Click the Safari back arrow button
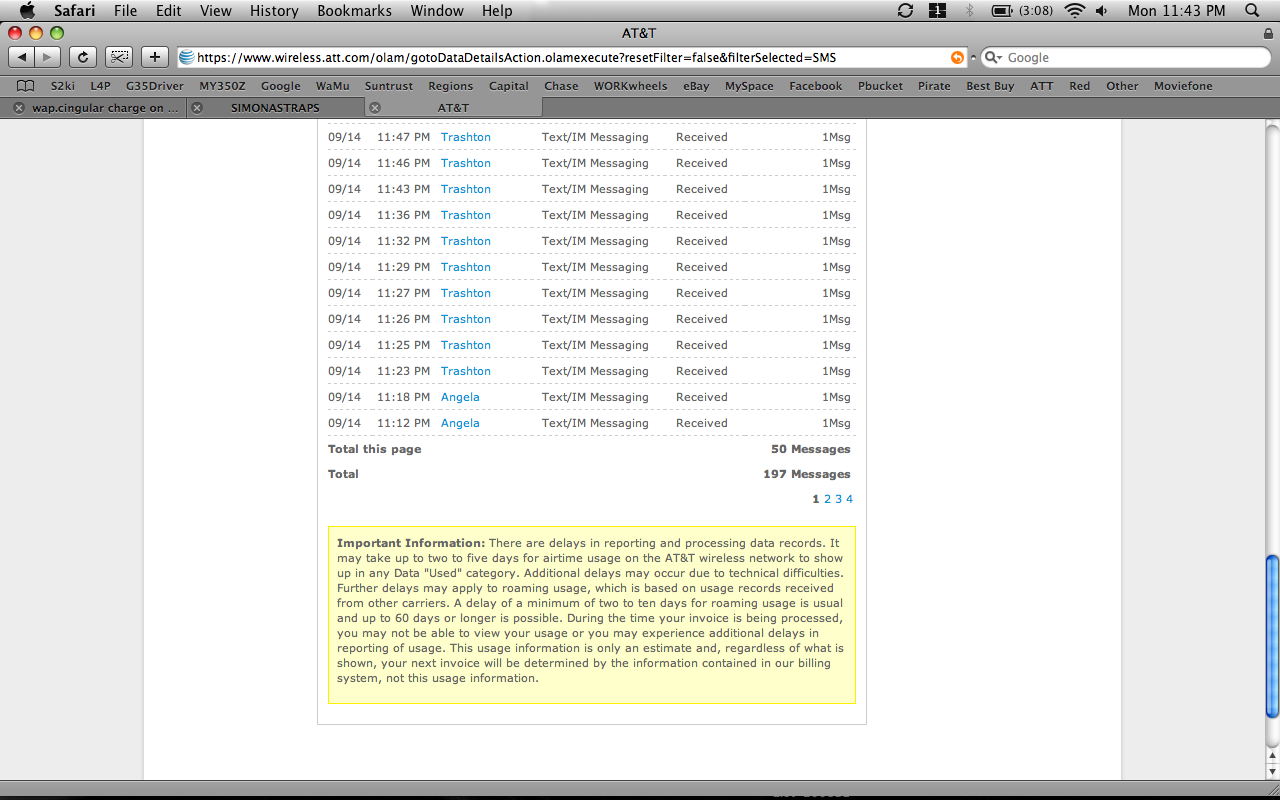The width and height of the screenshot is (1280, 800). [x=22, y=57]
